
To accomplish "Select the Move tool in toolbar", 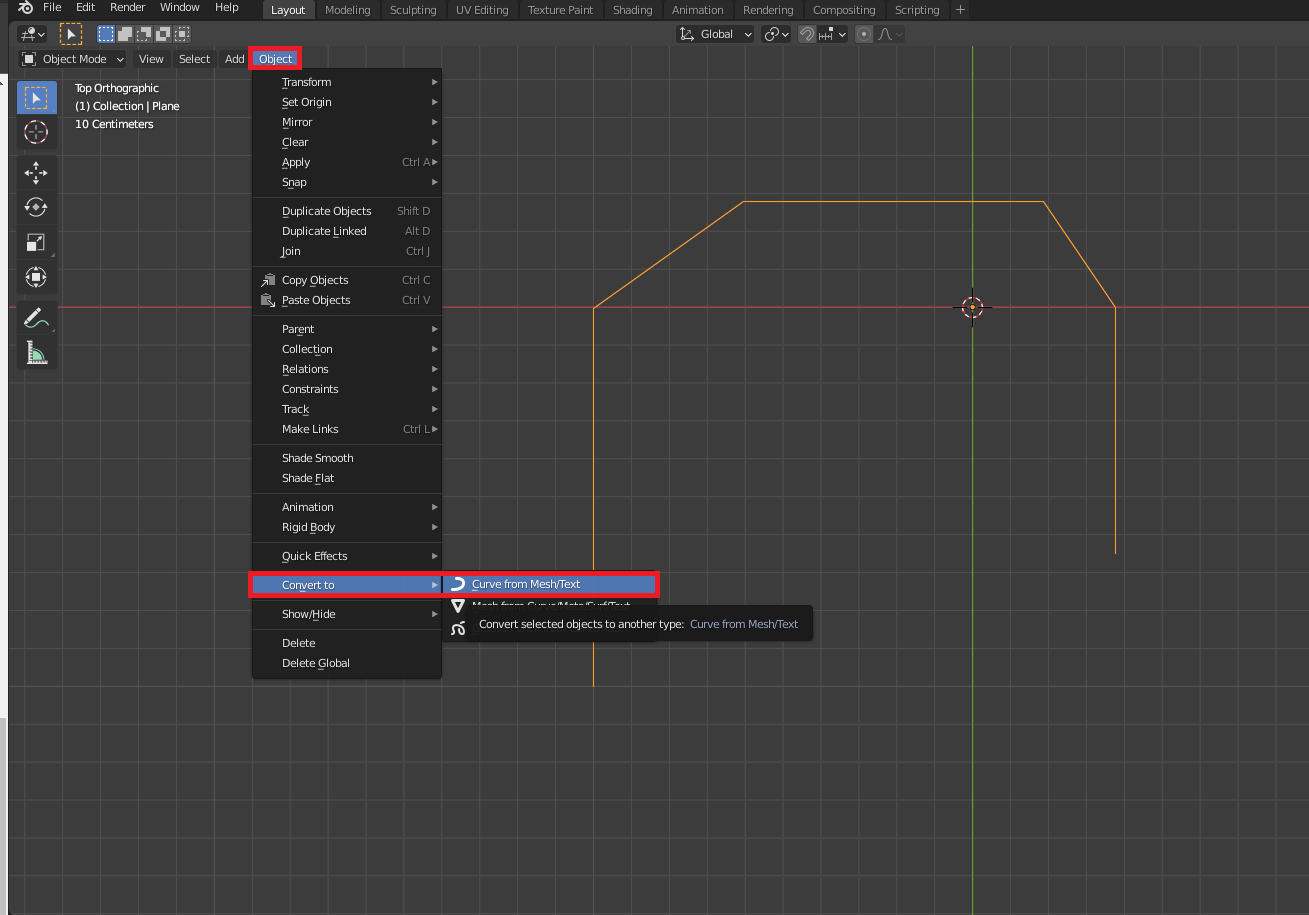I will point(36,172).
